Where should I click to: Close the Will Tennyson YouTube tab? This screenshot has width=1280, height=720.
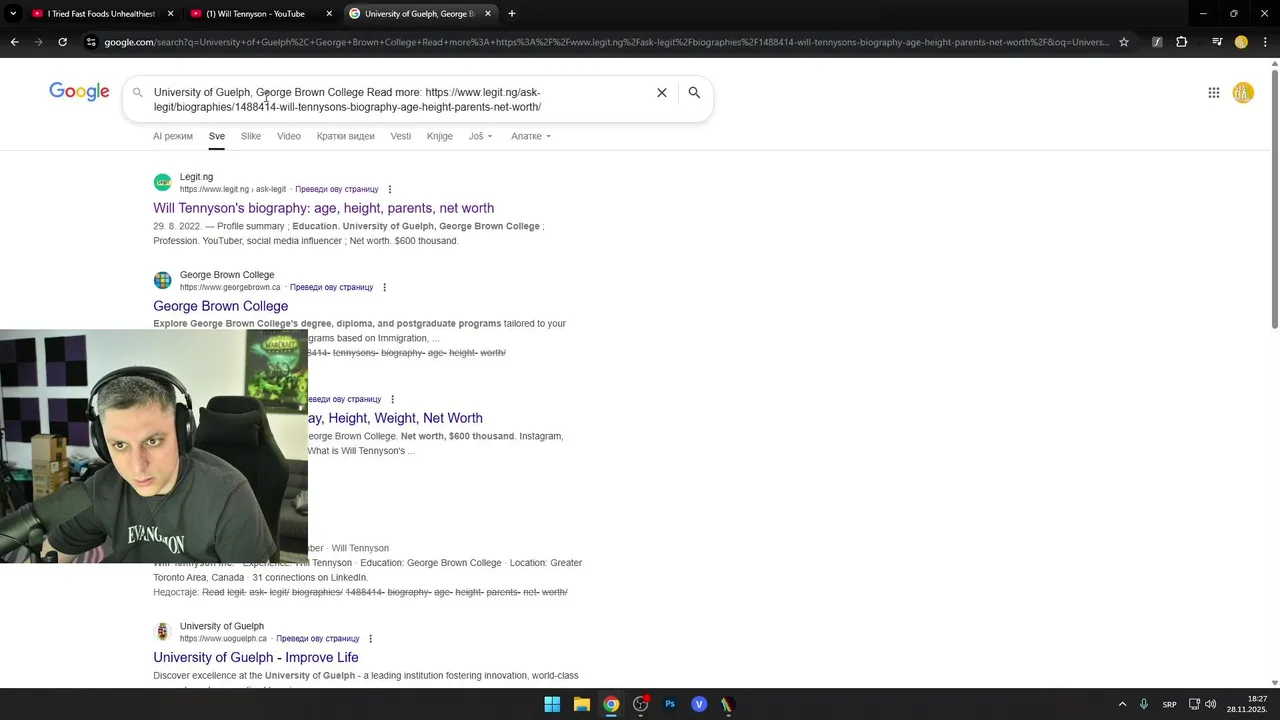coord(329,14)
